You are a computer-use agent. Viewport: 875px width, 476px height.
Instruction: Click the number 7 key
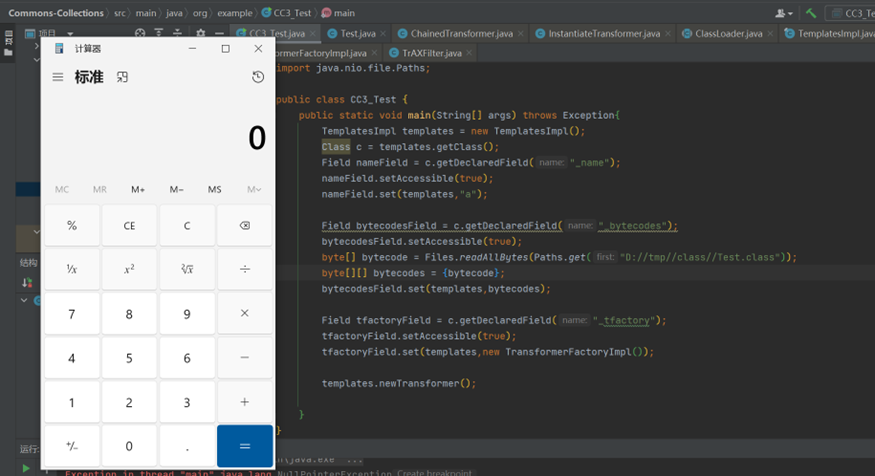pyautogui.click(x=72, y=314)
